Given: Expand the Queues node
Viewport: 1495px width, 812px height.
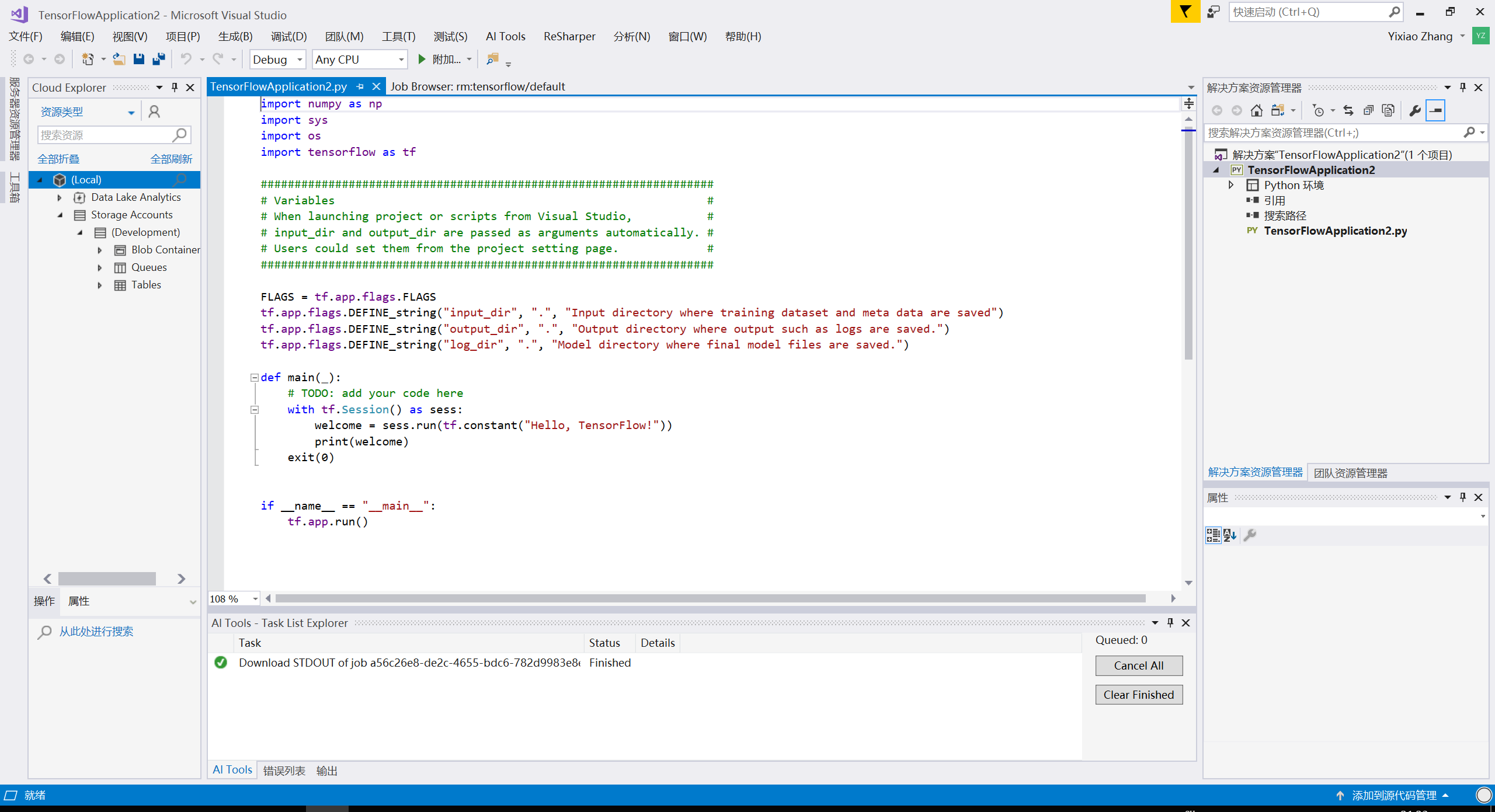Looking at the screenshot, I should pyautogui.click(x=100, y=268).
